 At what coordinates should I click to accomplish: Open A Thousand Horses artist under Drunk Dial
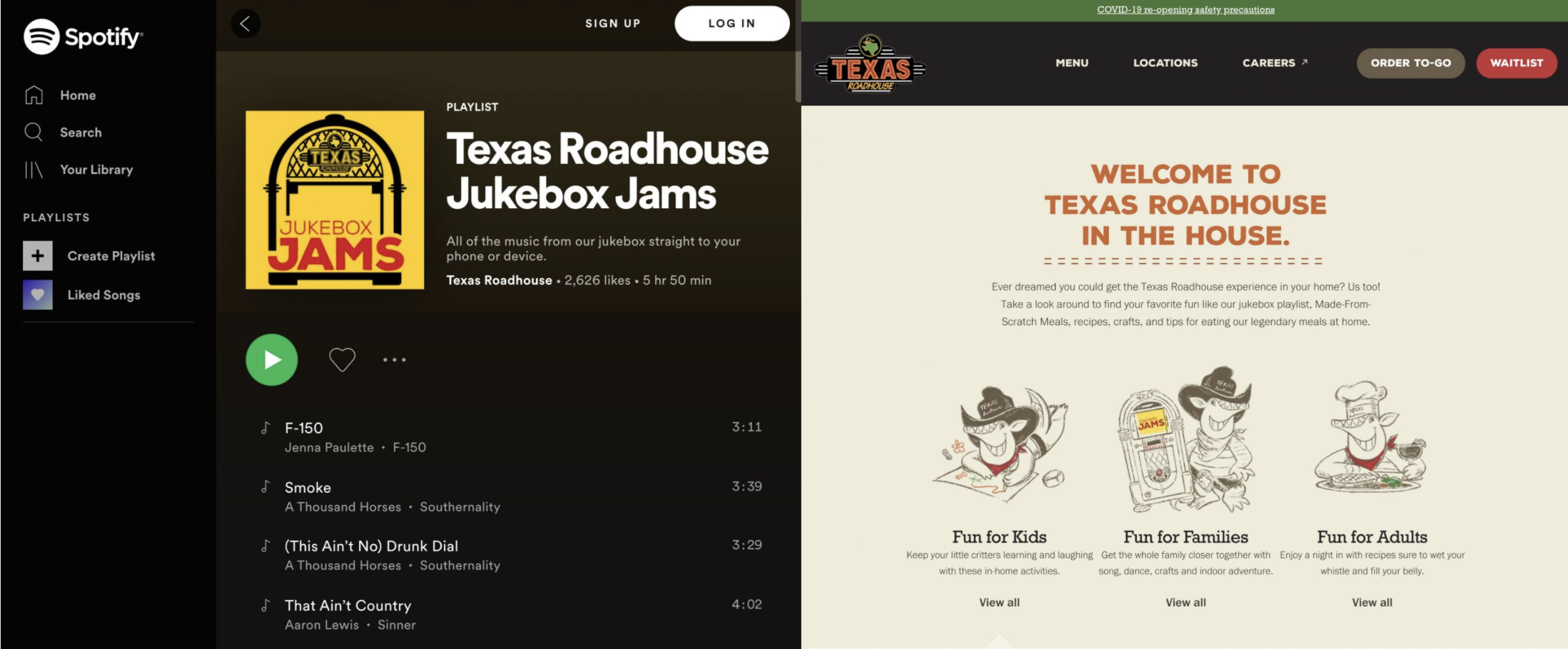coord(343,566)
